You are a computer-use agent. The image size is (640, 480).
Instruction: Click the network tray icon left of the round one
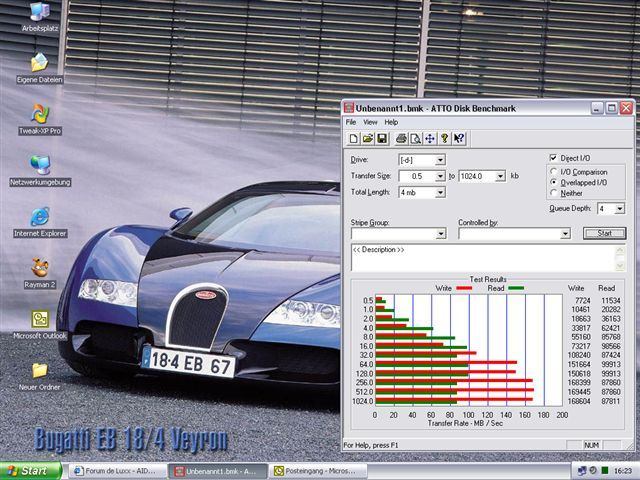pyautogui.click(x=582, y=471)
